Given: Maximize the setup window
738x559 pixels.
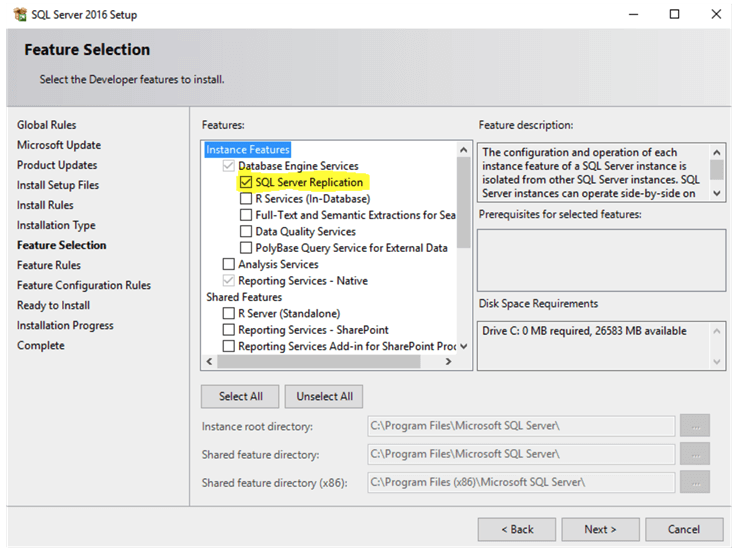Looking at the screenshot, I should click(x=674, y=14).
